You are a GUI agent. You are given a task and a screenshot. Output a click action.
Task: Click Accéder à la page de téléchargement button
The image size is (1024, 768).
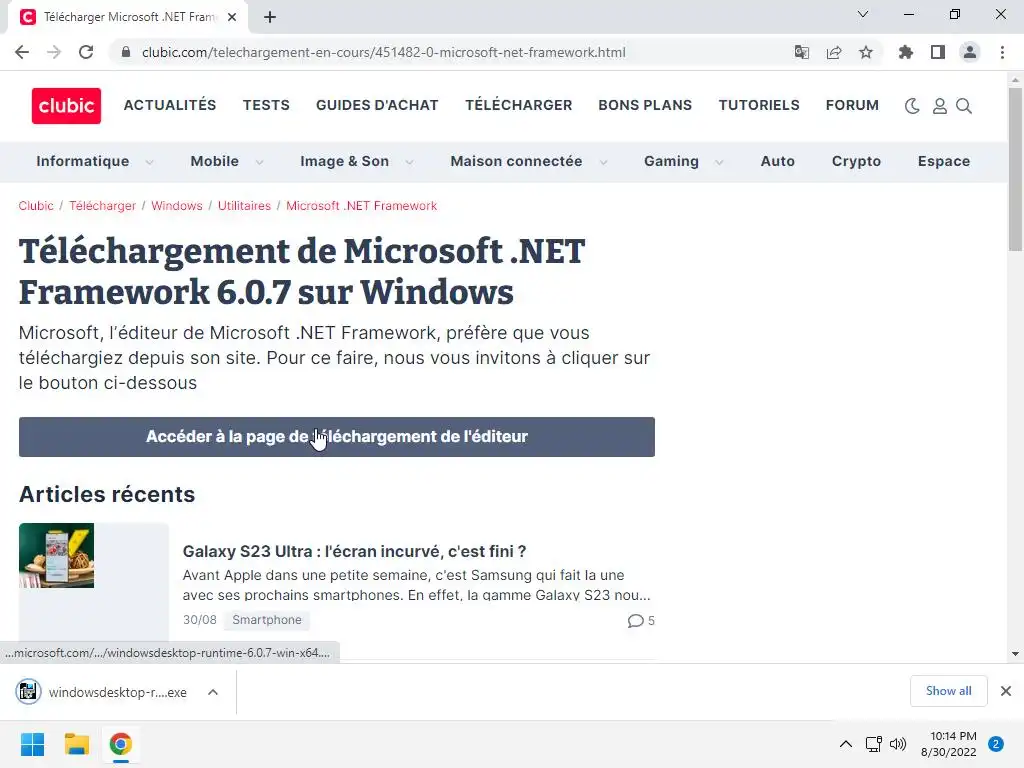click(336, 437)
